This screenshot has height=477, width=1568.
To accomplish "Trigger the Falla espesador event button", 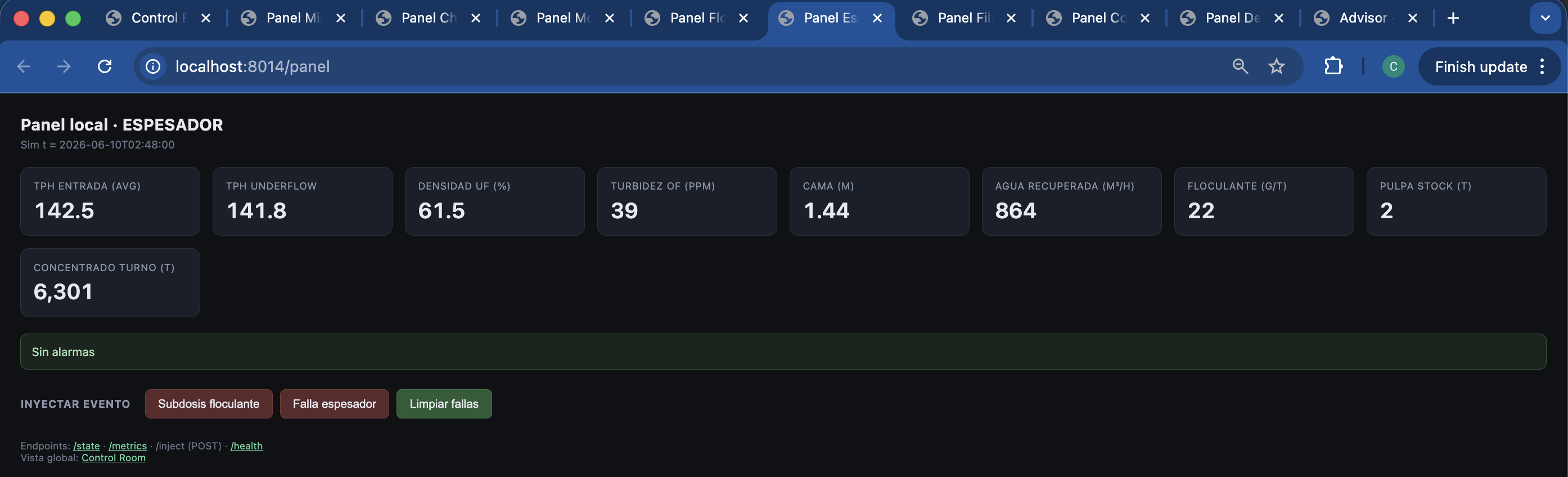I will 334,404.
